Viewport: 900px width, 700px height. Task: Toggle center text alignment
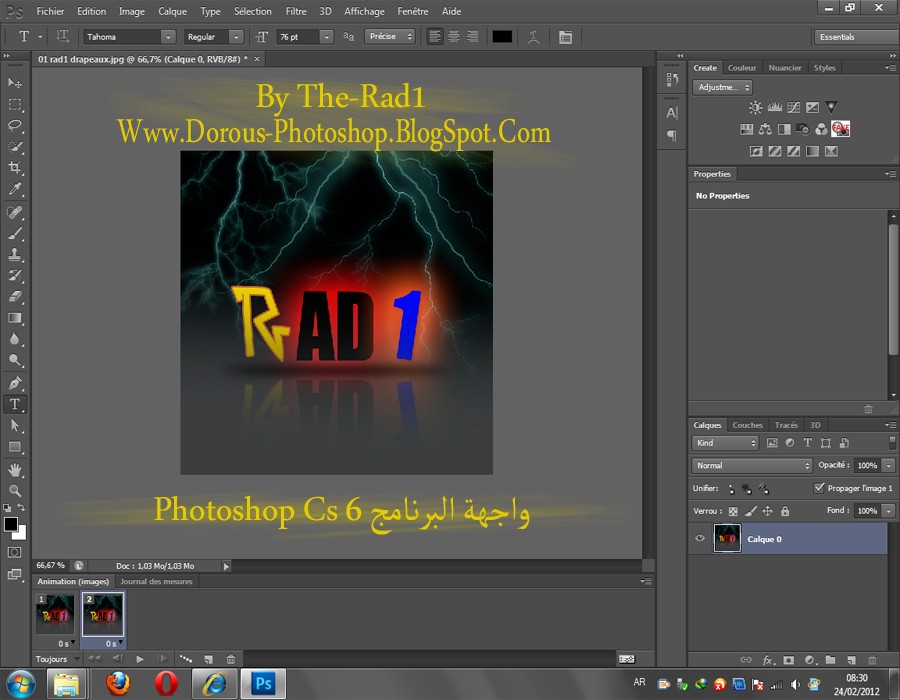click(x=454, y=37)
